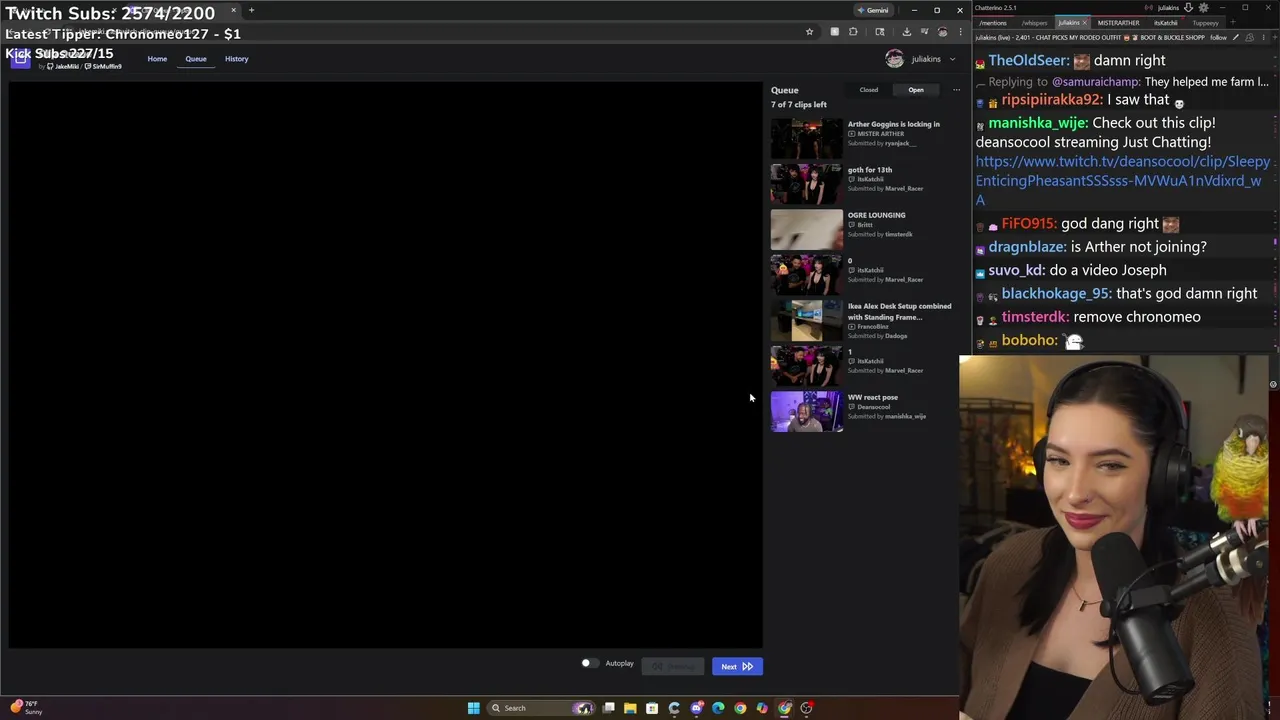
Task: Open Microsoft Store from taskbar
Action: 652,708
